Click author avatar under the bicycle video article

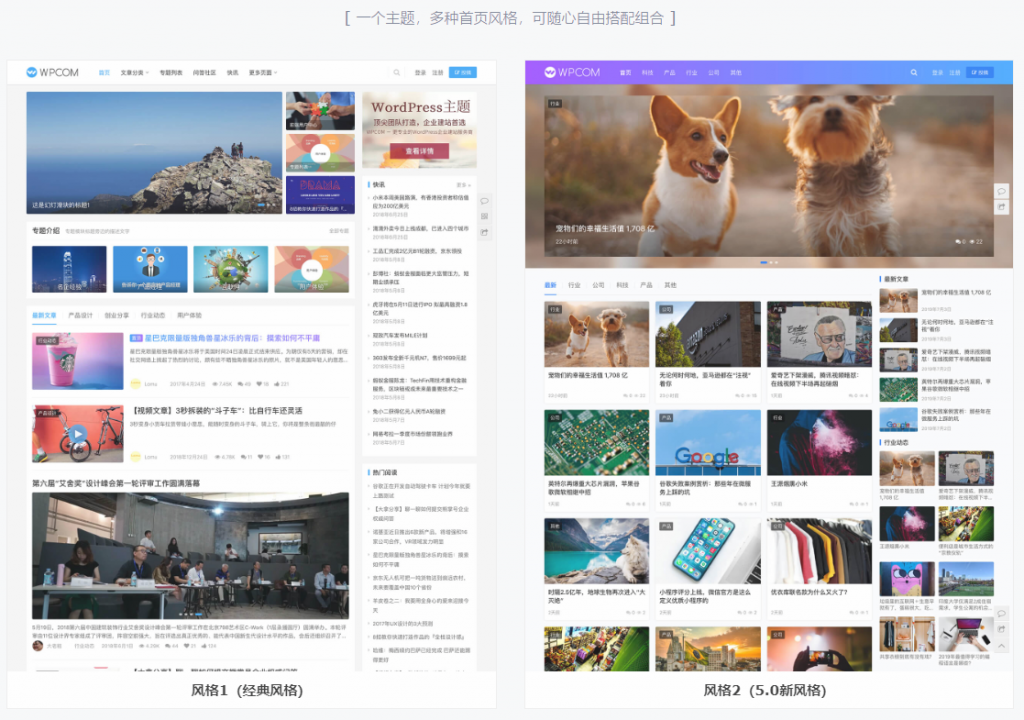pos(135,457)
